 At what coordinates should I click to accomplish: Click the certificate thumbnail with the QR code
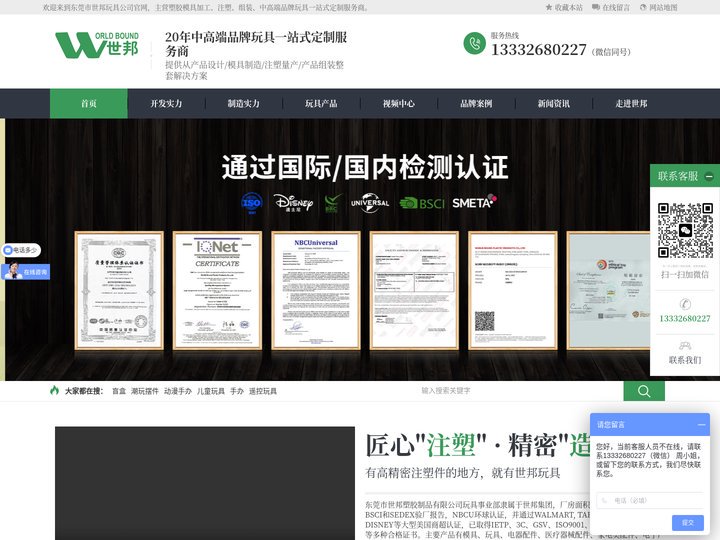coord(512,291)
